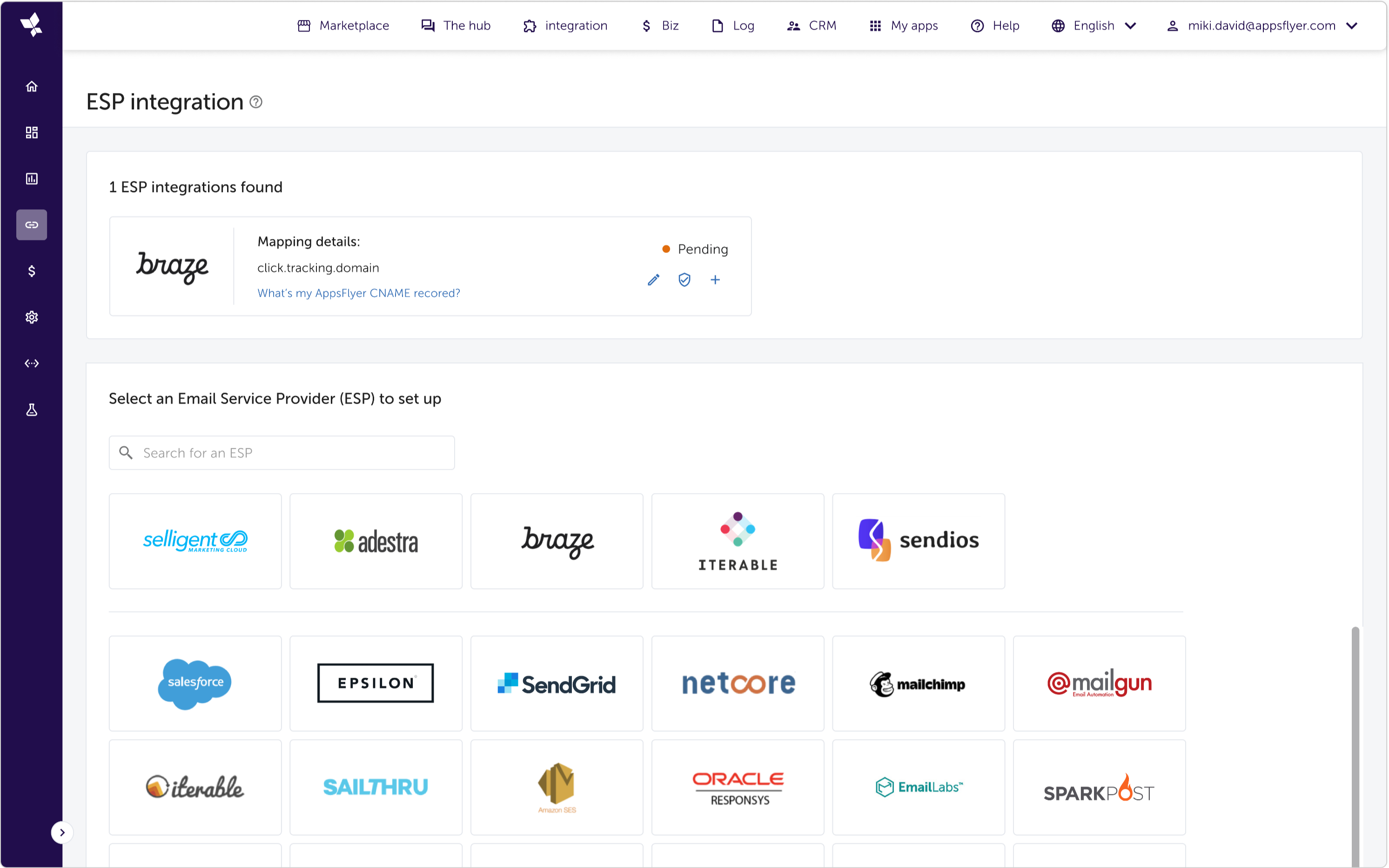Select the bar chart reports sidebar icon
The height and width of the screenshot is (868, 1389).
(x=32, y=179)
